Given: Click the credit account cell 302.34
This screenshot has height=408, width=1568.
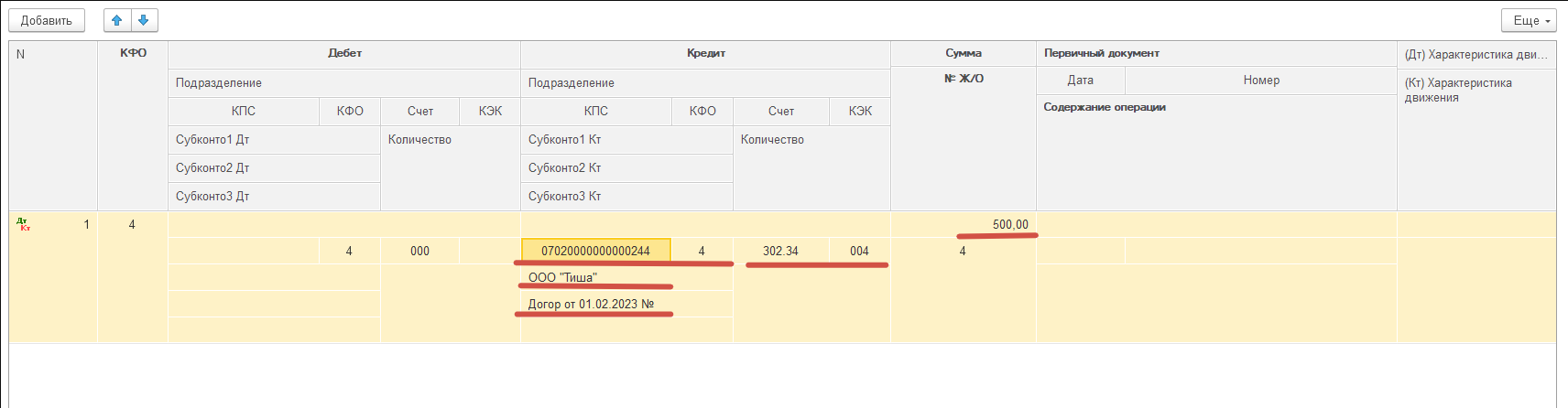Looking at the screenshot, I should point(780,251).
